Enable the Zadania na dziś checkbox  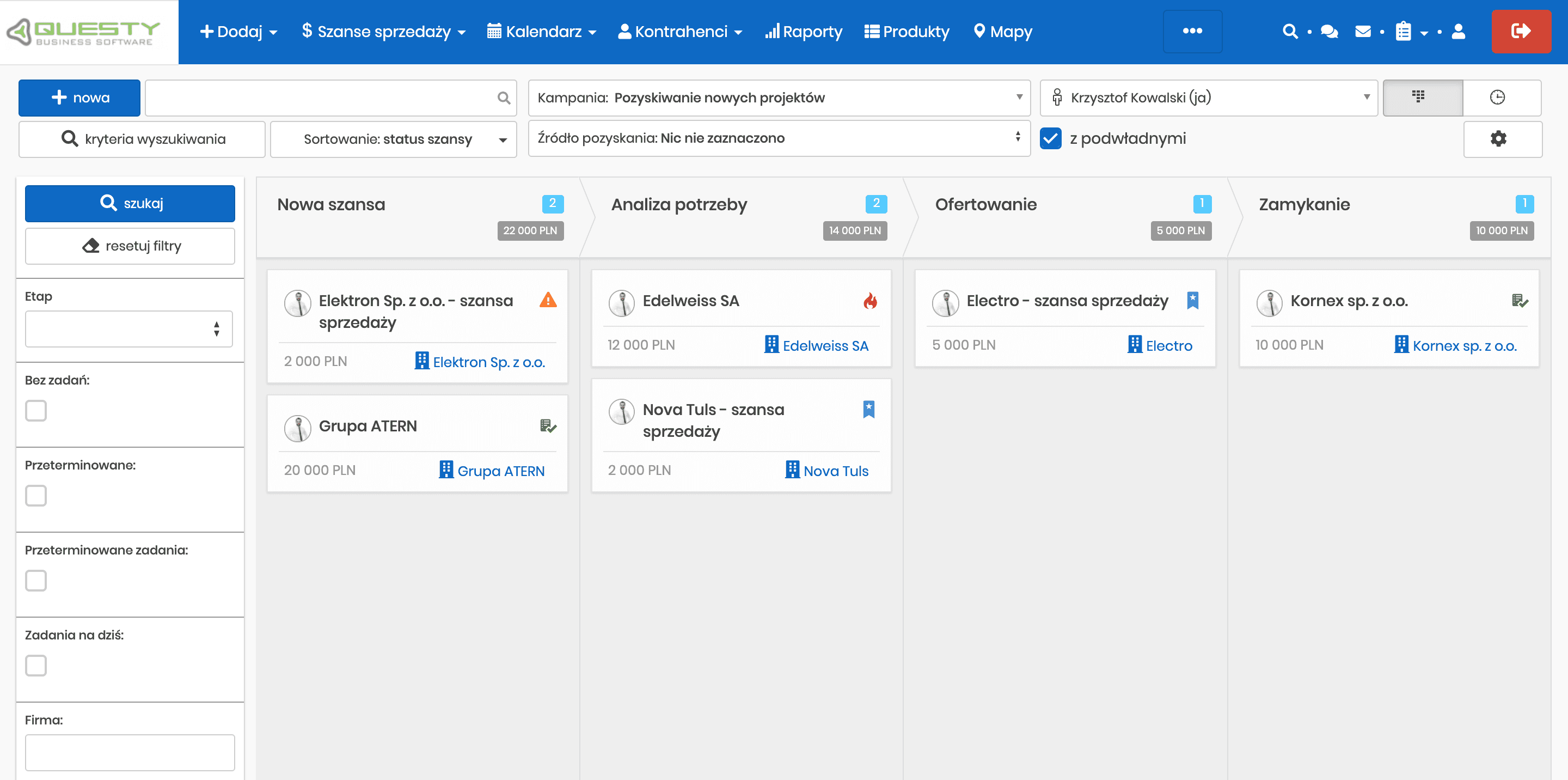tap(36, 666)
